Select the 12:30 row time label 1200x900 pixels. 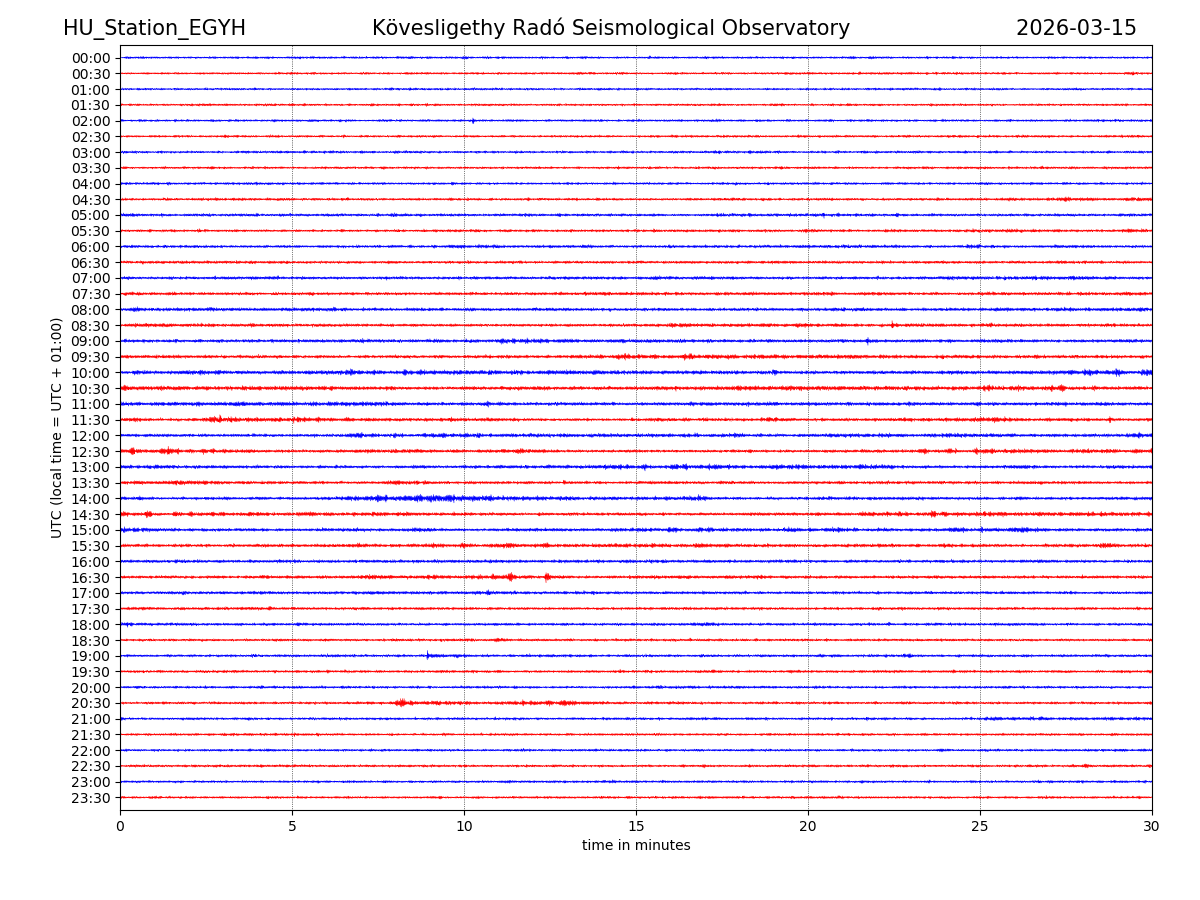pos(90,452)
